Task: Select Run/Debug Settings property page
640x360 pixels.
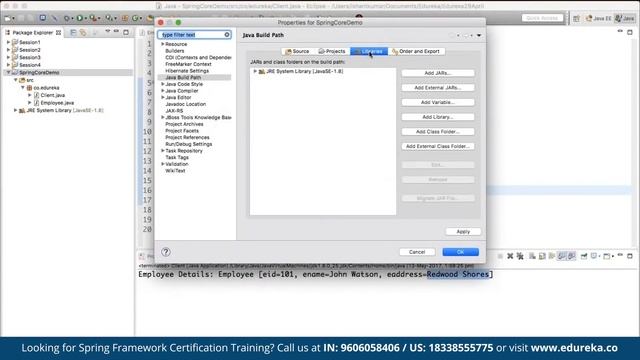Action: pos(189,144)
